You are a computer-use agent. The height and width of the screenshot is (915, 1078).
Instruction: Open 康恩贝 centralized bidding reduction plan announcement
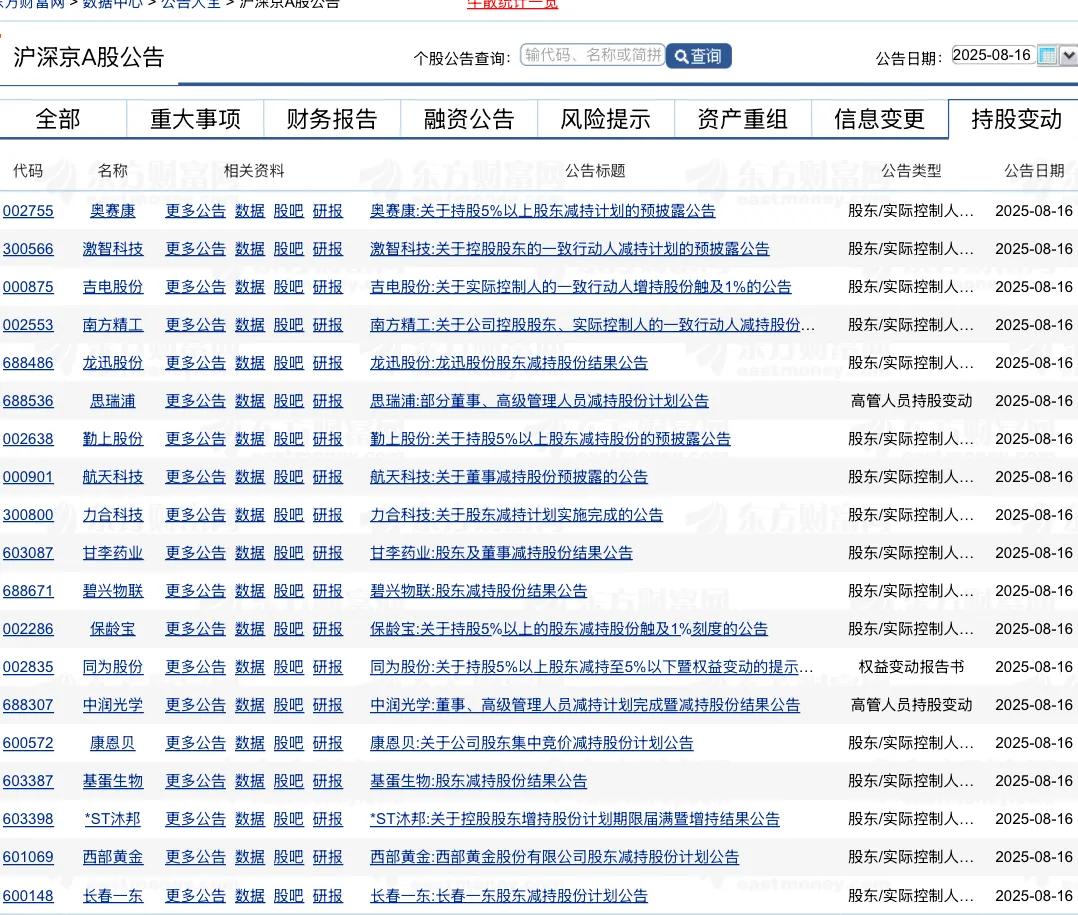pyautogui.click(x=531, y=743)
